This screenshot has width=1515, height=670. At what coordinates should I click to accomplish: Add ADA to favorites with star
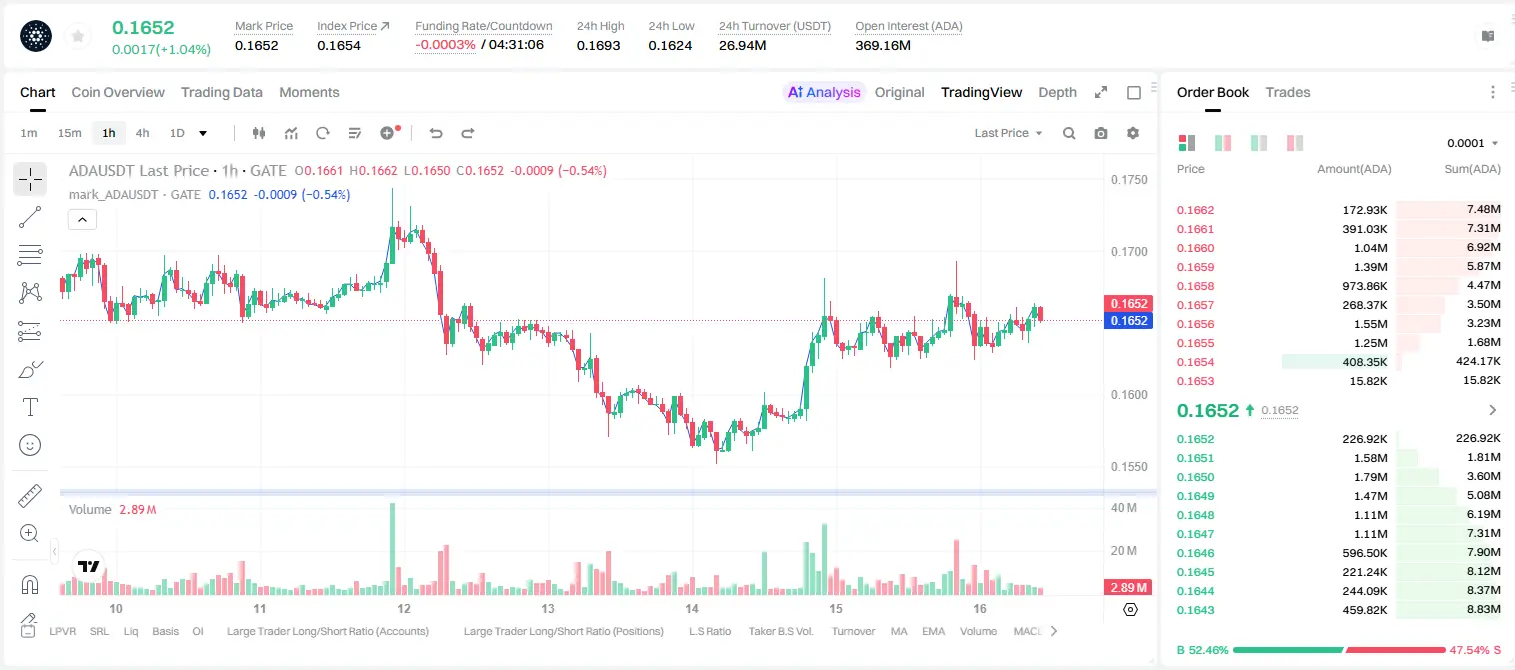click(x=78, y=36)
